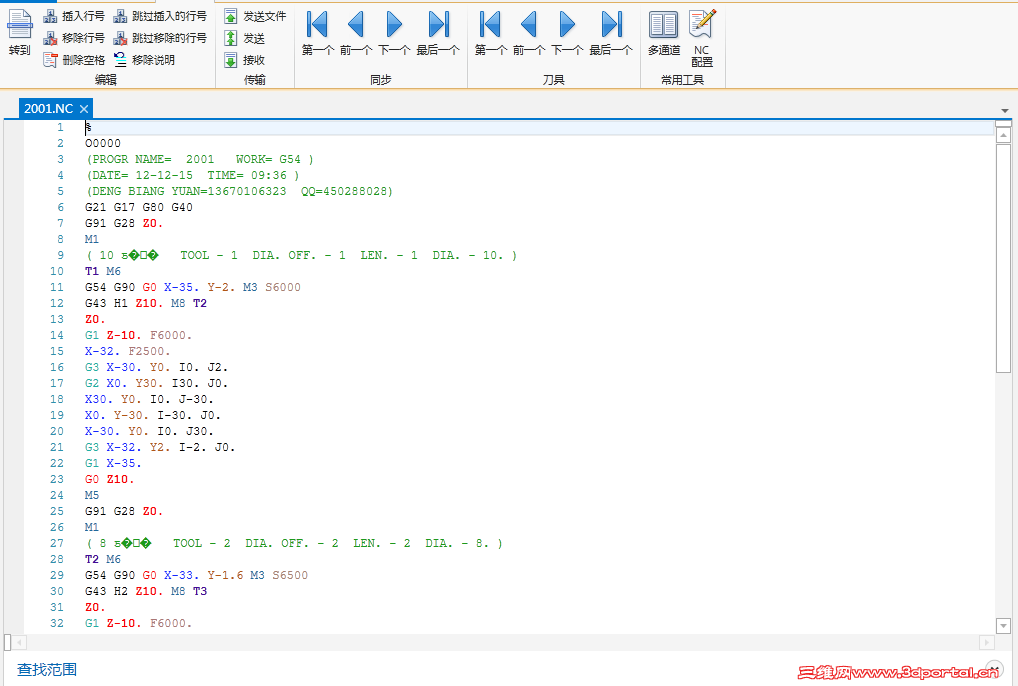The width and height of the screenshot is (1018, 686).
Task: Go to 最后一个 in 刀具 group
Action: [611, 32]
